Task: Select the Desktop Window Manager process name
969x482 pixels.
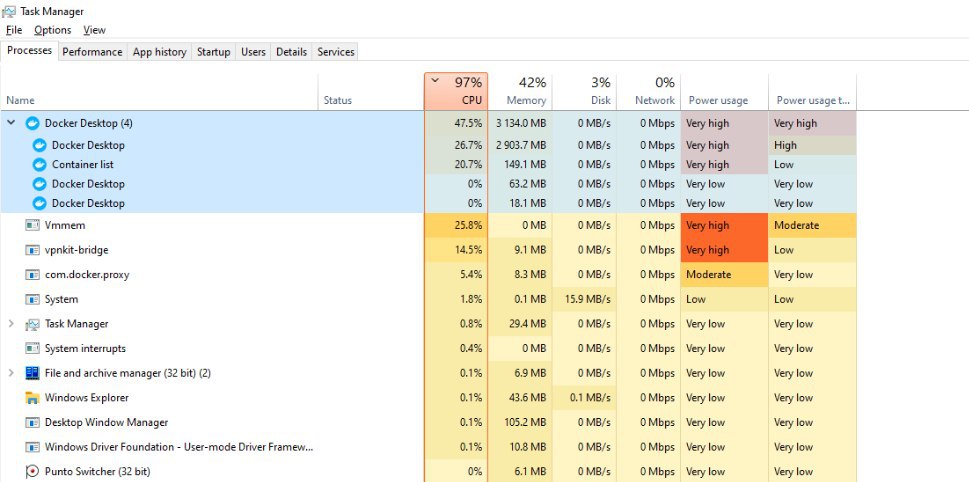Action: 106,423
